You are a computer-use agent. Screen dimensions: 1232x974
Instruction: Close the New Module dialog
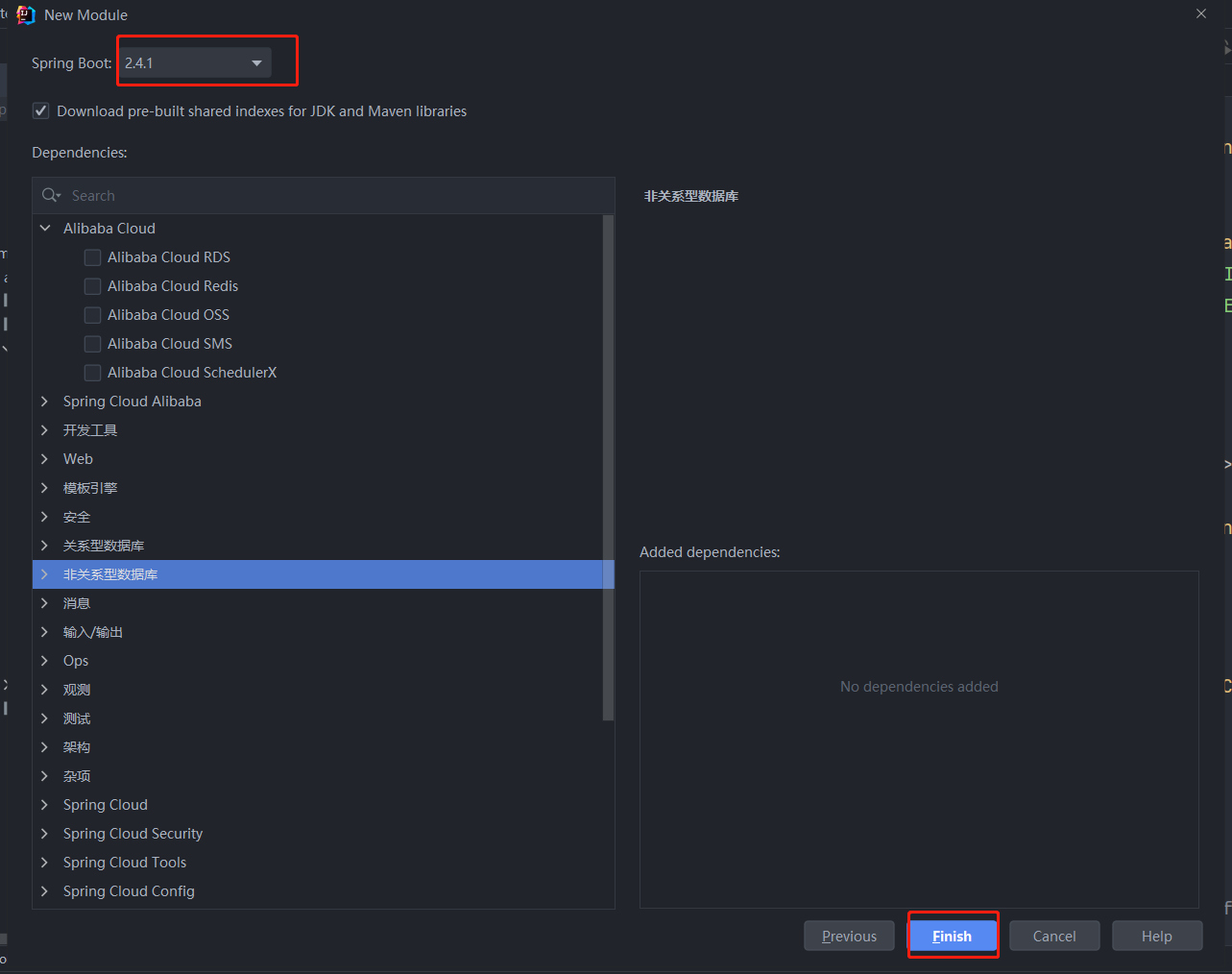click(1201, 13)
